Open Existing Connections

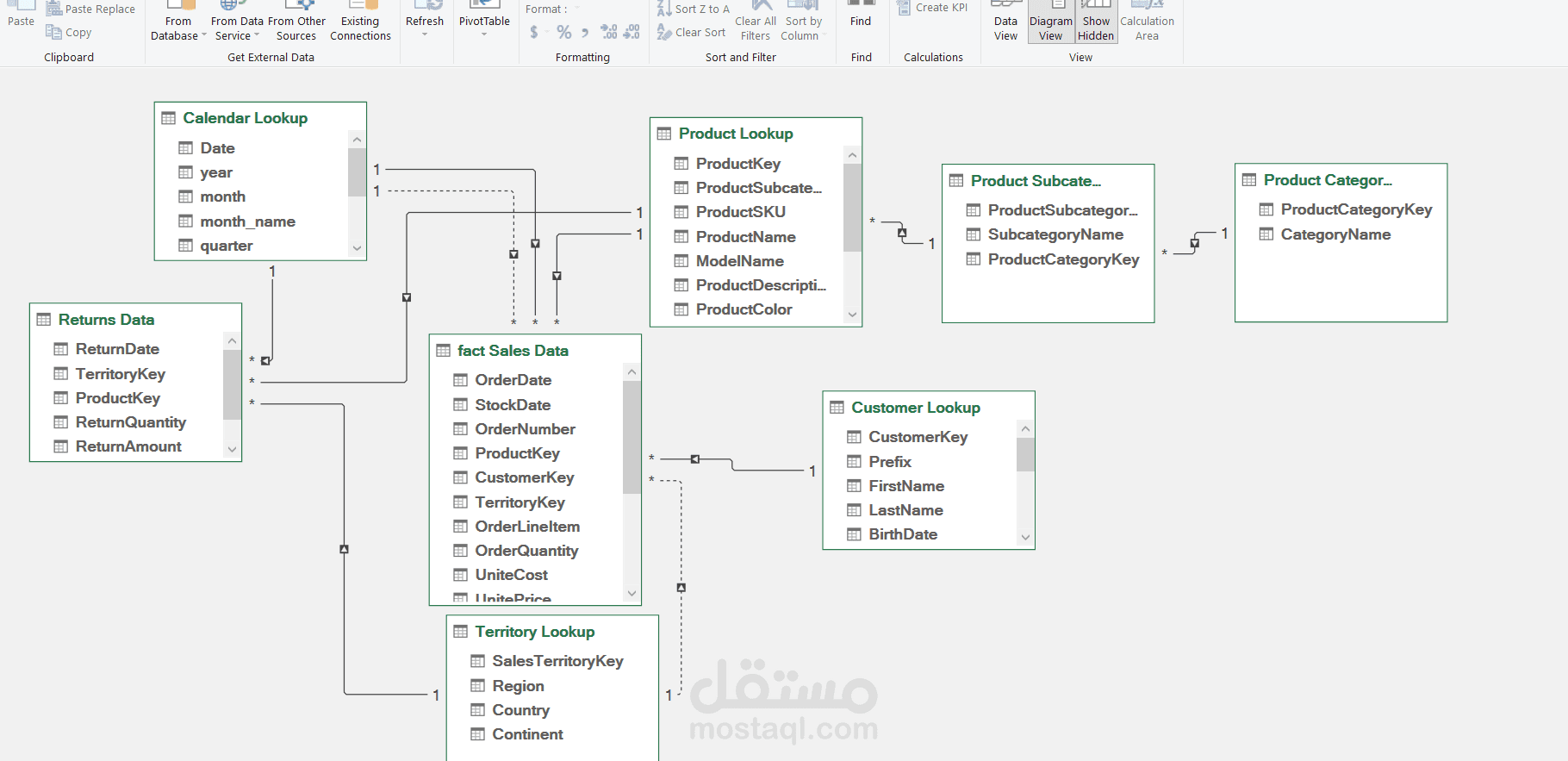[360, 22]
